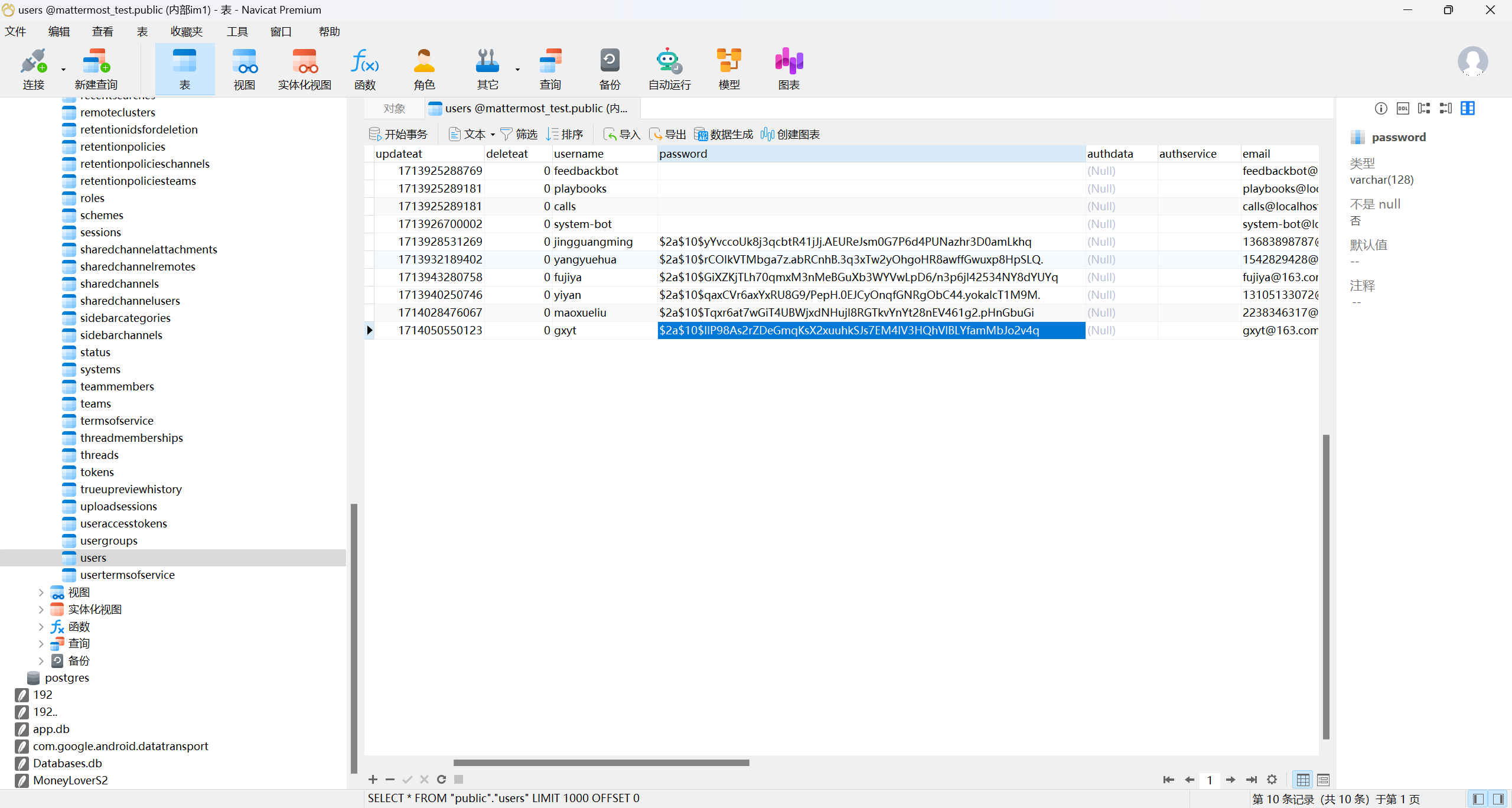The image size is (1512, 808).
Task: Click the refresh icon below the grid
Action: (x=441, y=780)
